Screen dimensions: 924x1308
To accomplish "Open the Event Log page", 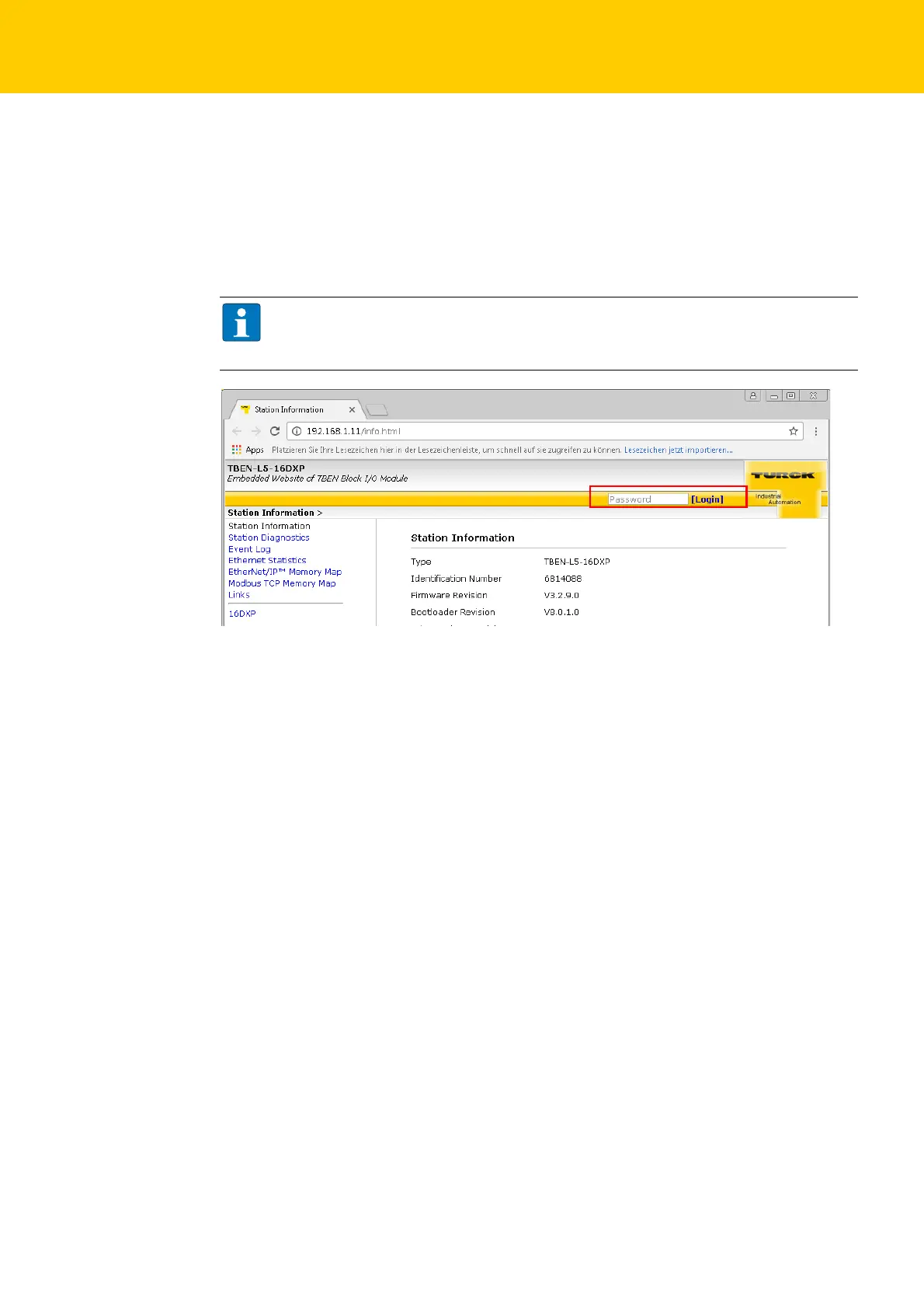I will [x=249, y=549].
